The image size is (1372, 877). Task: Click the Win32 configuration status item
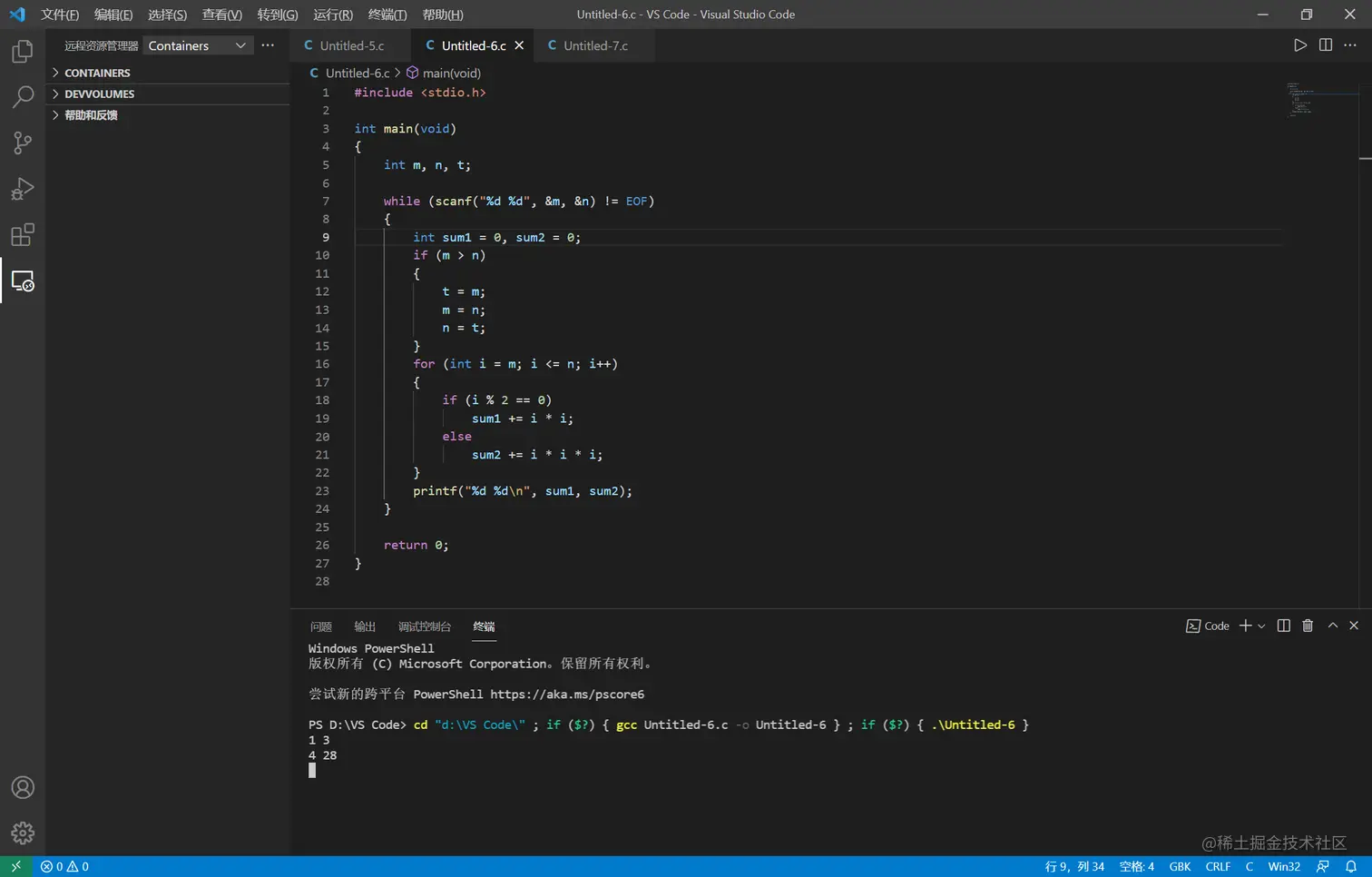1284,866
